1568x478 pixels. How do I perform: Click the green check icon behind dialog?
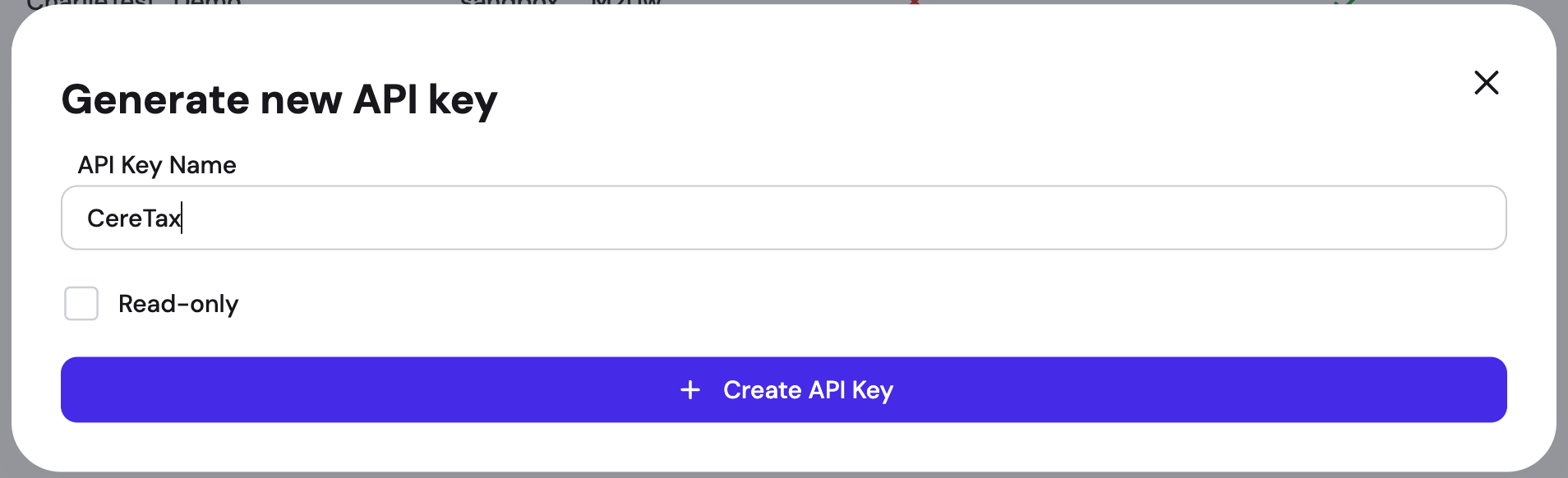coord(1344,2)
